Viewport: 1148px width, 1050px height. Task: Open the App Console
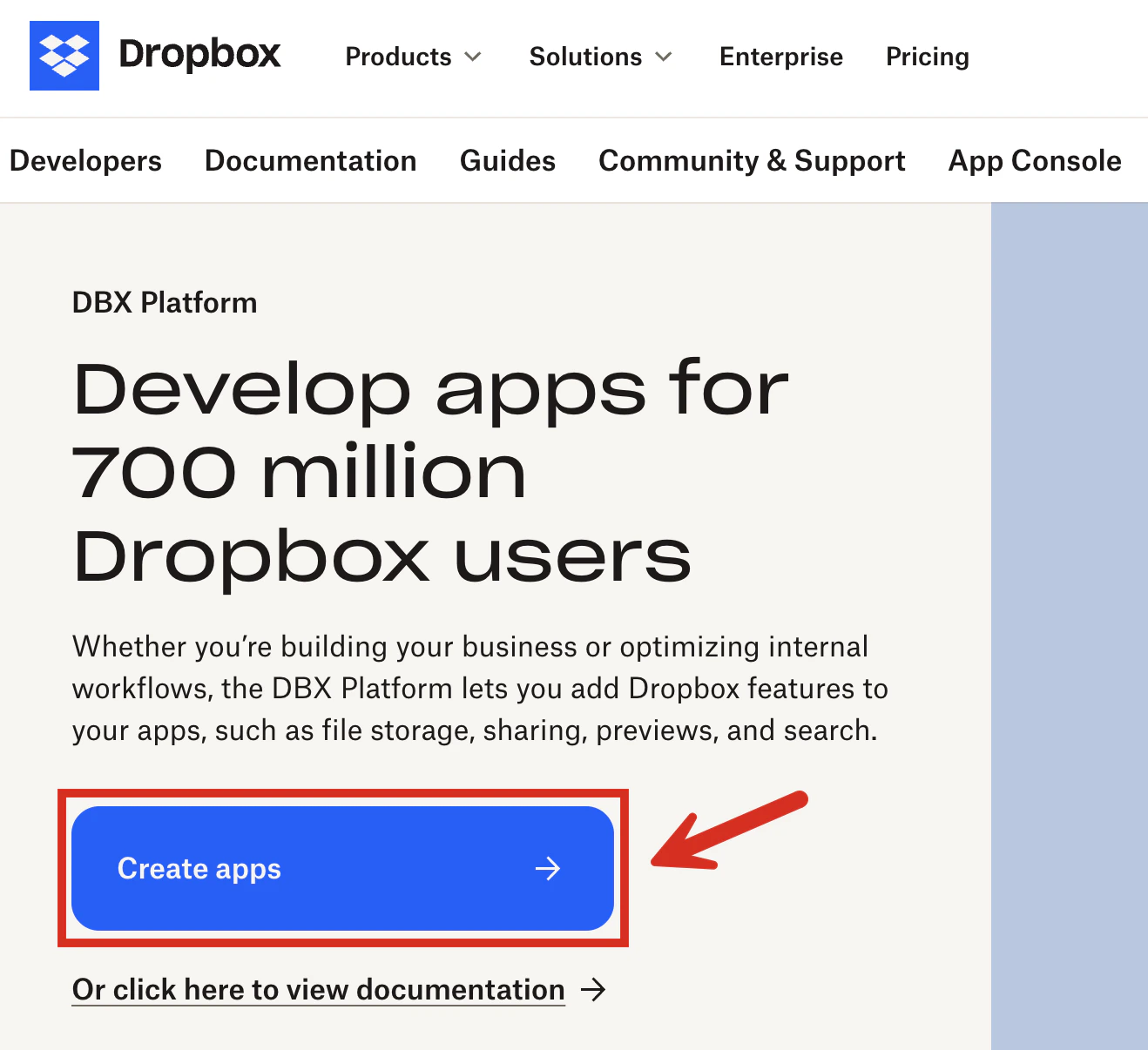point(1034,160)
